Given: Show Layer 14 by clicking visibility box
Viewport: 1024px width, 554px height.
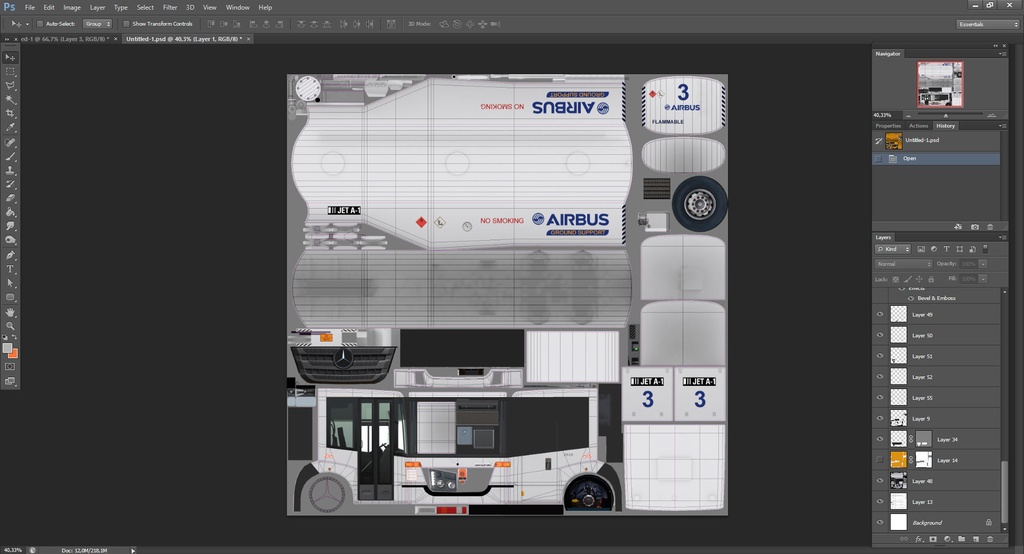Looking at the screenshot, I should (880, 459).
